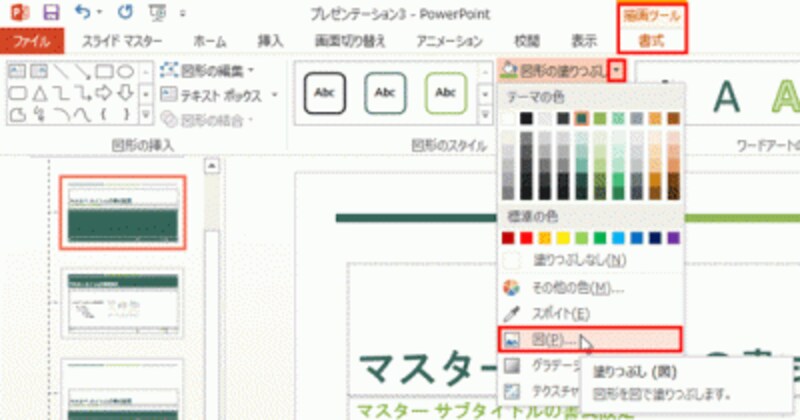Select the second layout thumbnail
This screenshot has width=800, height=420.
pos(122,303)
